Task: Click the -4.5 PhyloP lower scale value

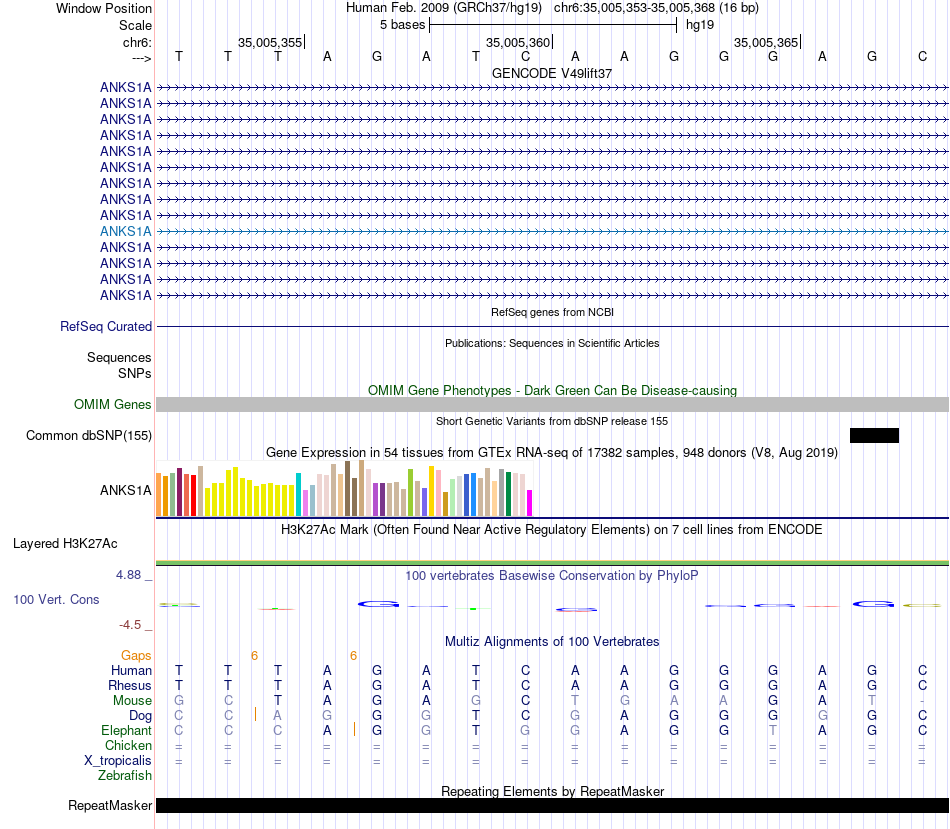Action: pyautogui.click(x=130, y=625)
